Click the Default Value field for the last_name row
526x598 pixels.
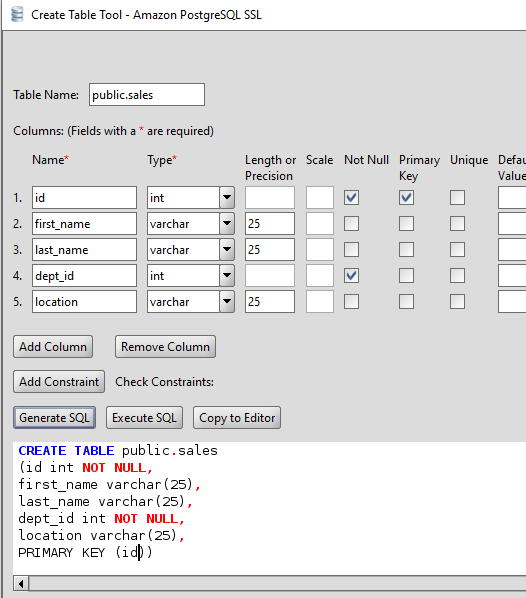pyautogui.click(x=512, y=249)
